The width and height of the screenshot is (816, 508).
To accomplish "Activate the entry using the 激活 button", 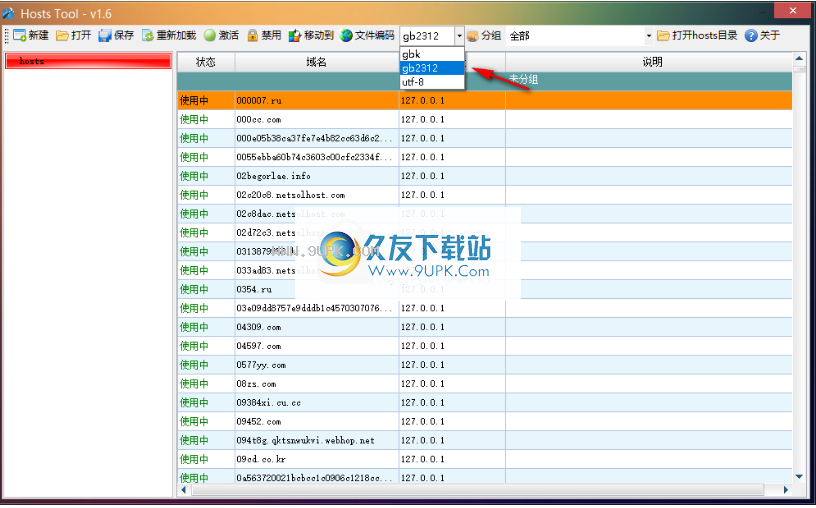I will click(221, 35).
